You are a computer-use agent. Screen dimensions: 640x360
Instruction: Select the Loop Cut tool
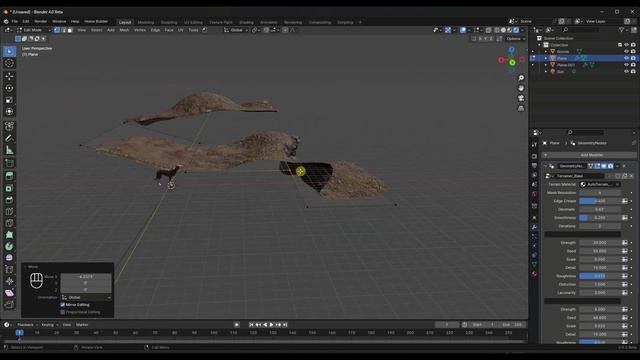[9, 211]
